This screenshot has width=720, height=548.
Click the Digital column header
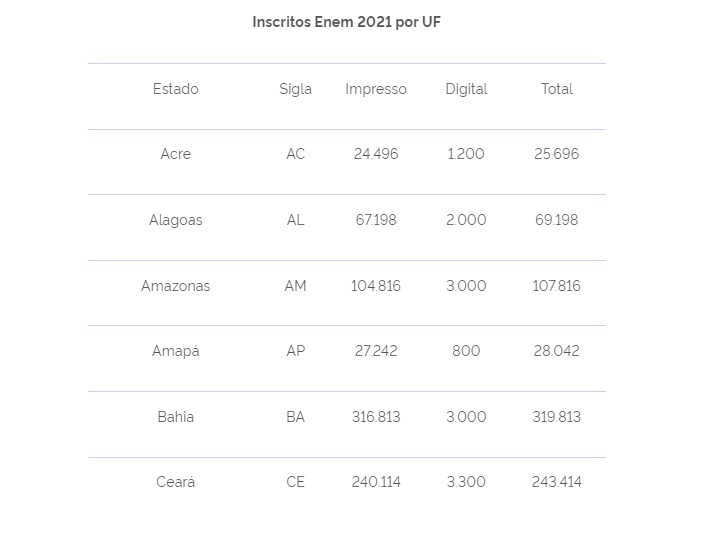click(466, 89)
